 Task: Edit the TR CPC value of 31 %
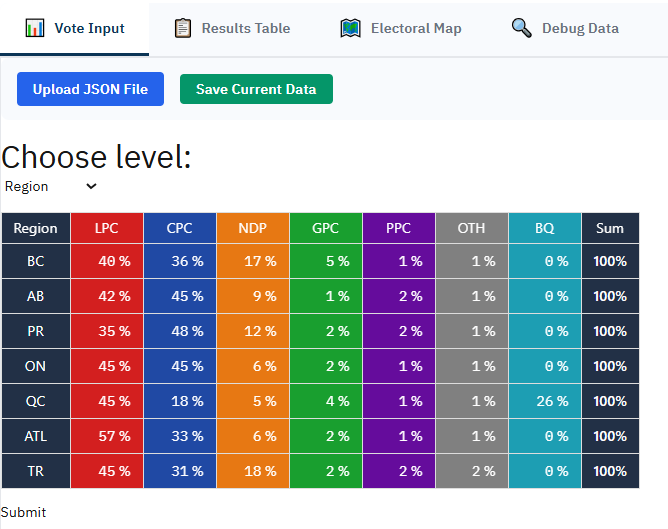[180, 471]
